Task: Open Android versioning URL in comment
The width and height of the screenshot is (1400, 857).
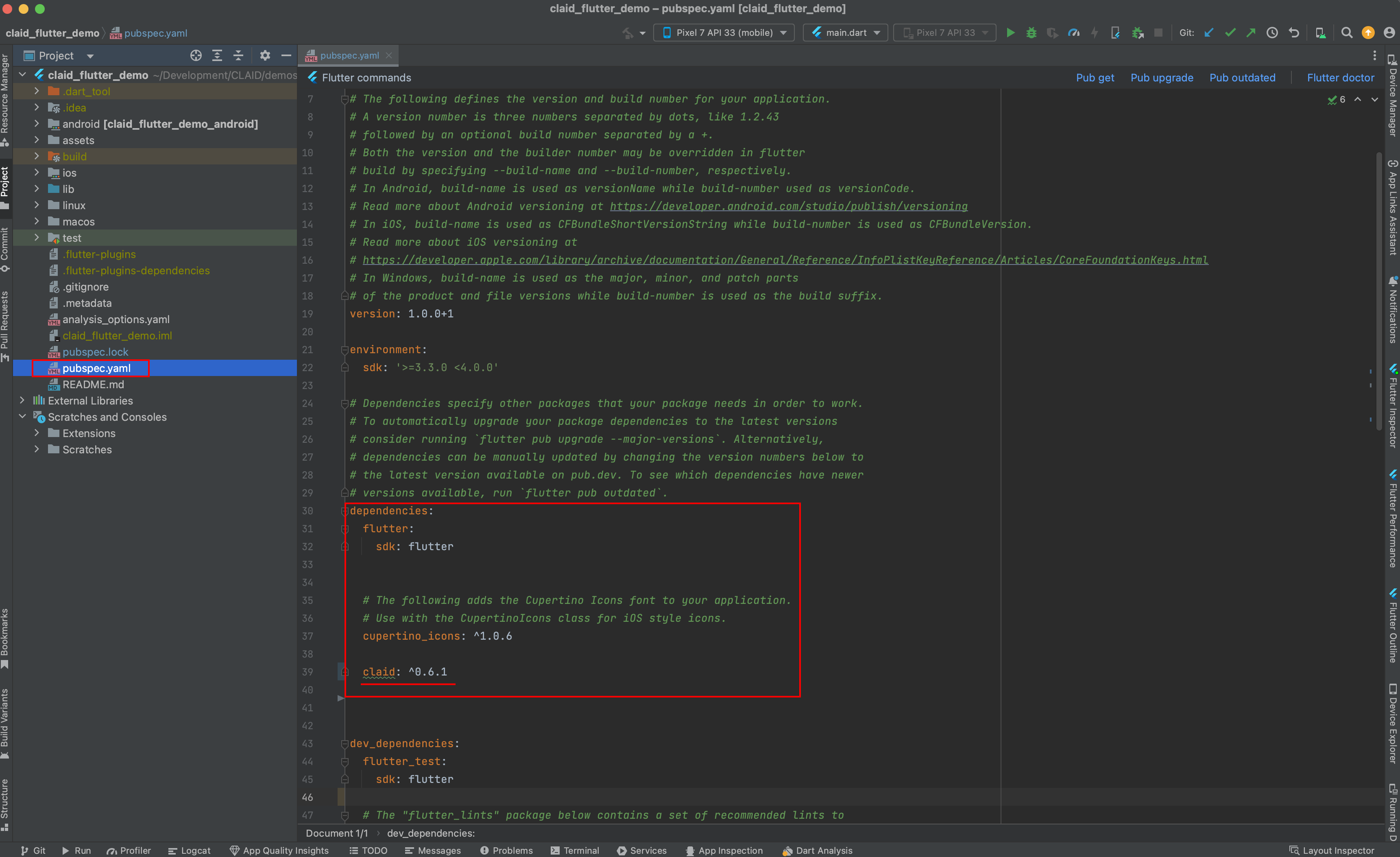Action: pos(789,206)
